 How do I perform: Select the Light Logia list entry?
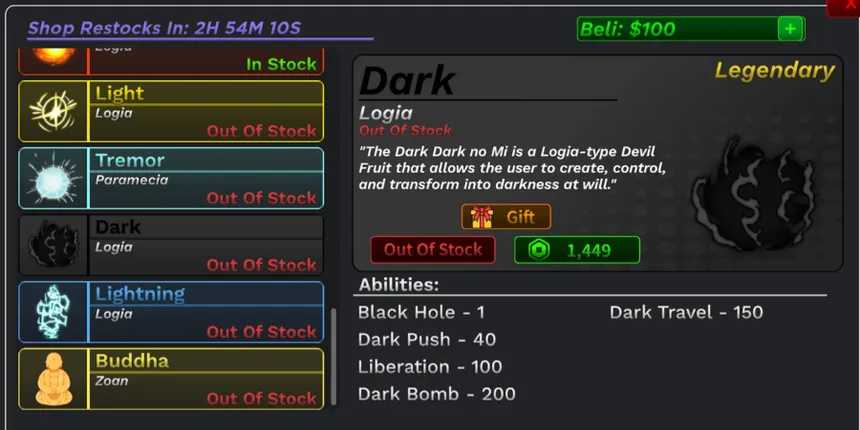click(171, 111)
